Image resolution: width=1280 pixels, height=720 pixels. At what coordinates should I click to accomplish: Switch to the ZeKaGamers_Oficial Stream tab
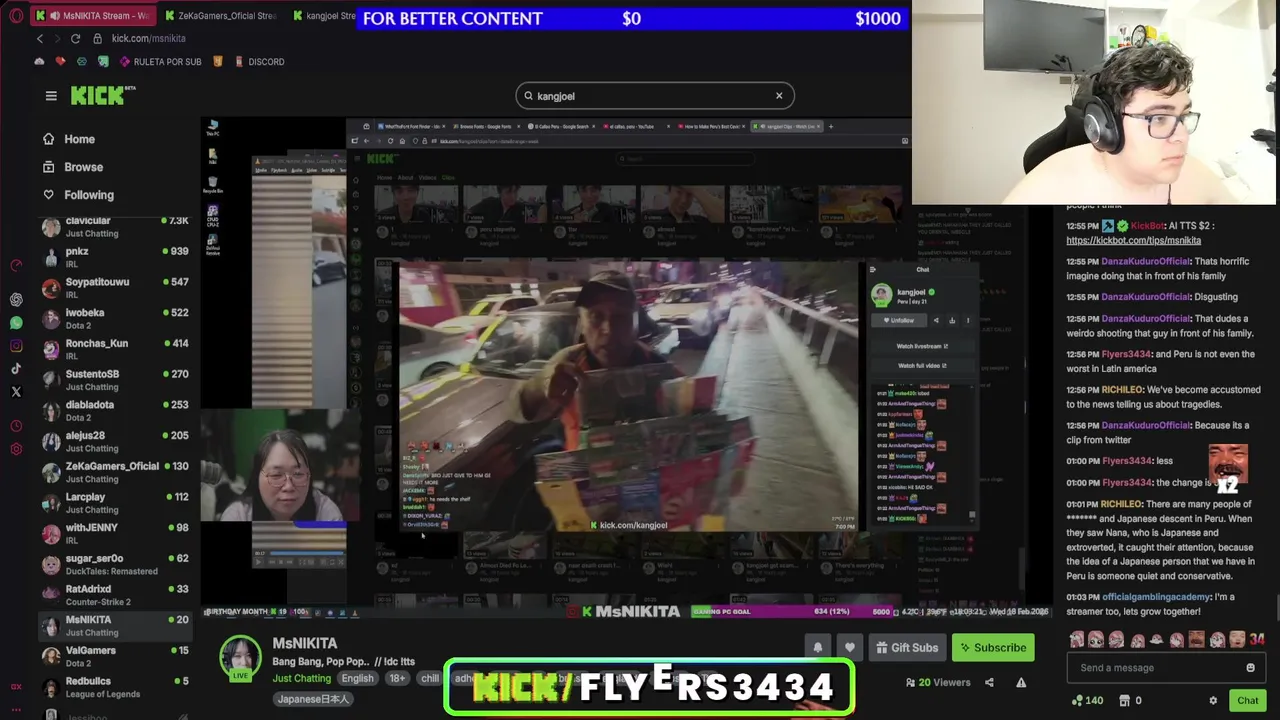coord(220,16)
